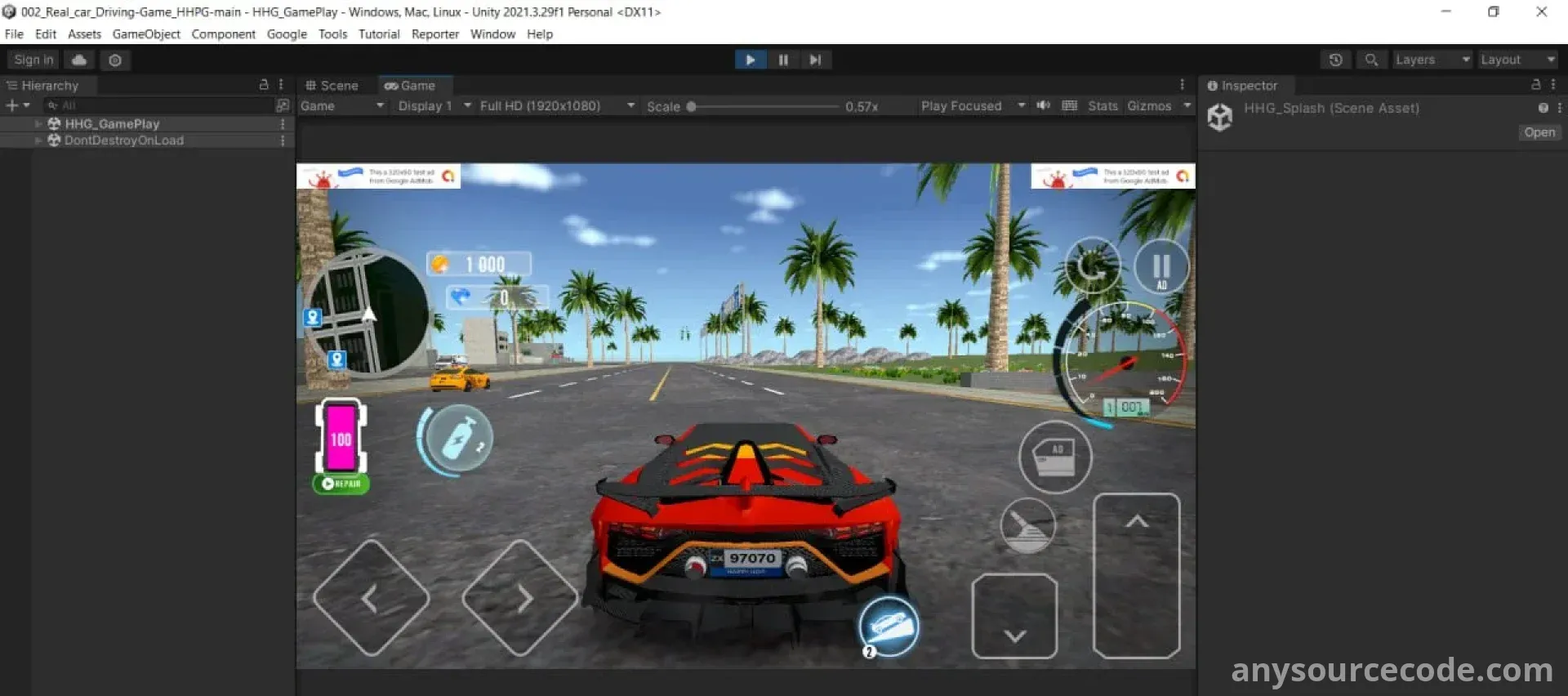This screenshot has height=696, width=1568.
Task: Expand the HHG_GamePlay scene tree
Action: [x=38, y=124]
